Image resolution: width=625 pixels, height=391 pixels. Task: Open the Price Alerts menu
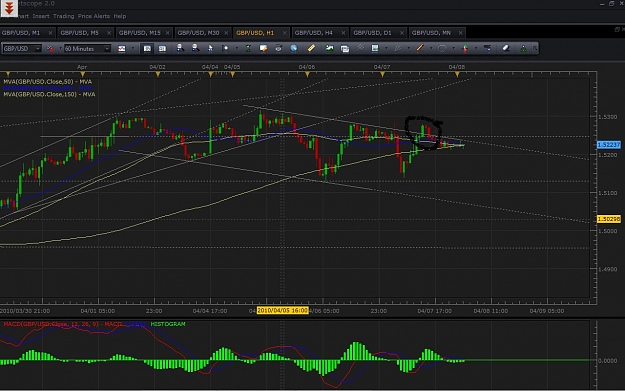(94, 16)
